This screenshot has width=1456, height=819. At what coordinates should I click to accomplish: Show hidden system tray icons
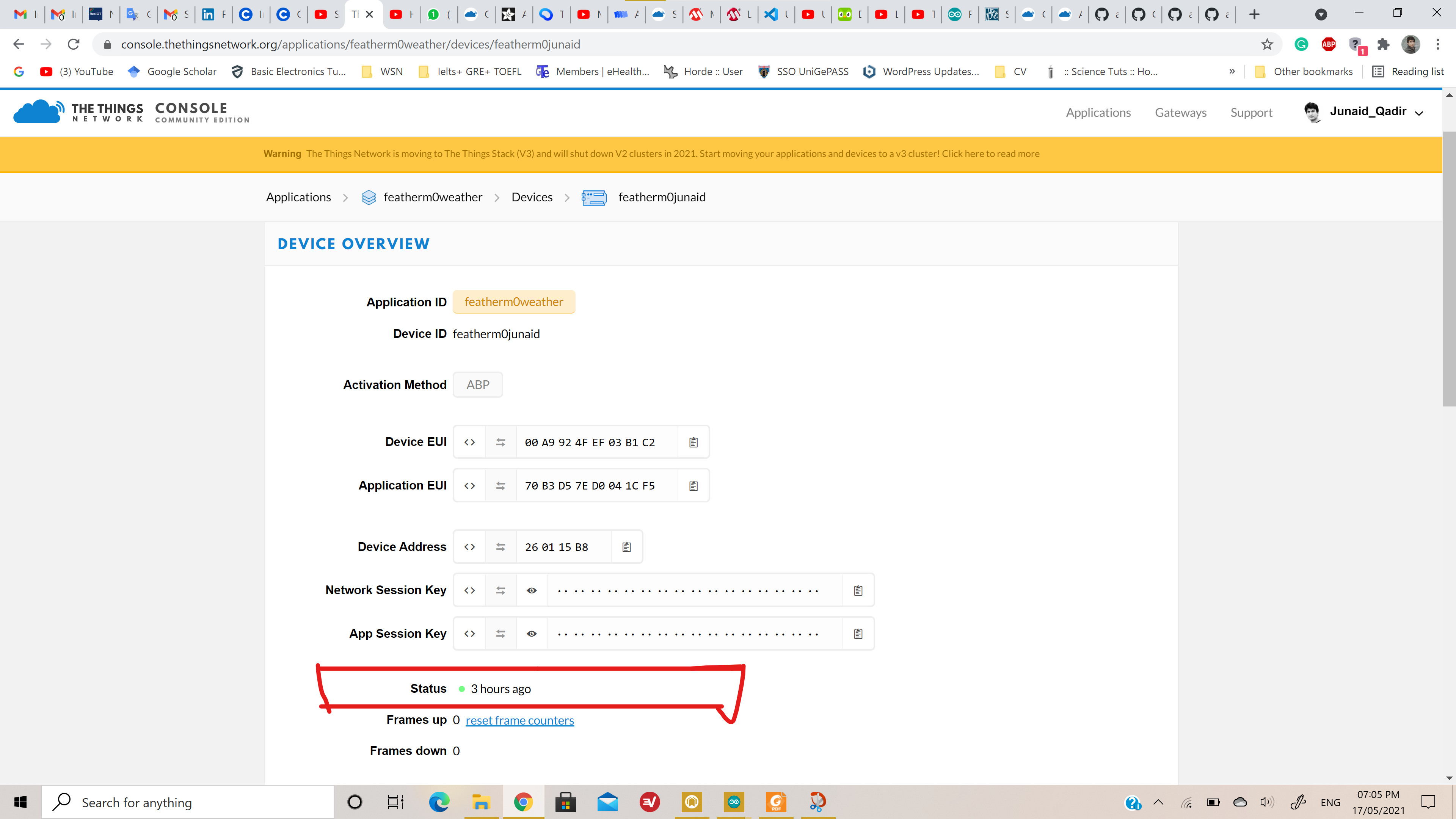tap(1158, 802)
